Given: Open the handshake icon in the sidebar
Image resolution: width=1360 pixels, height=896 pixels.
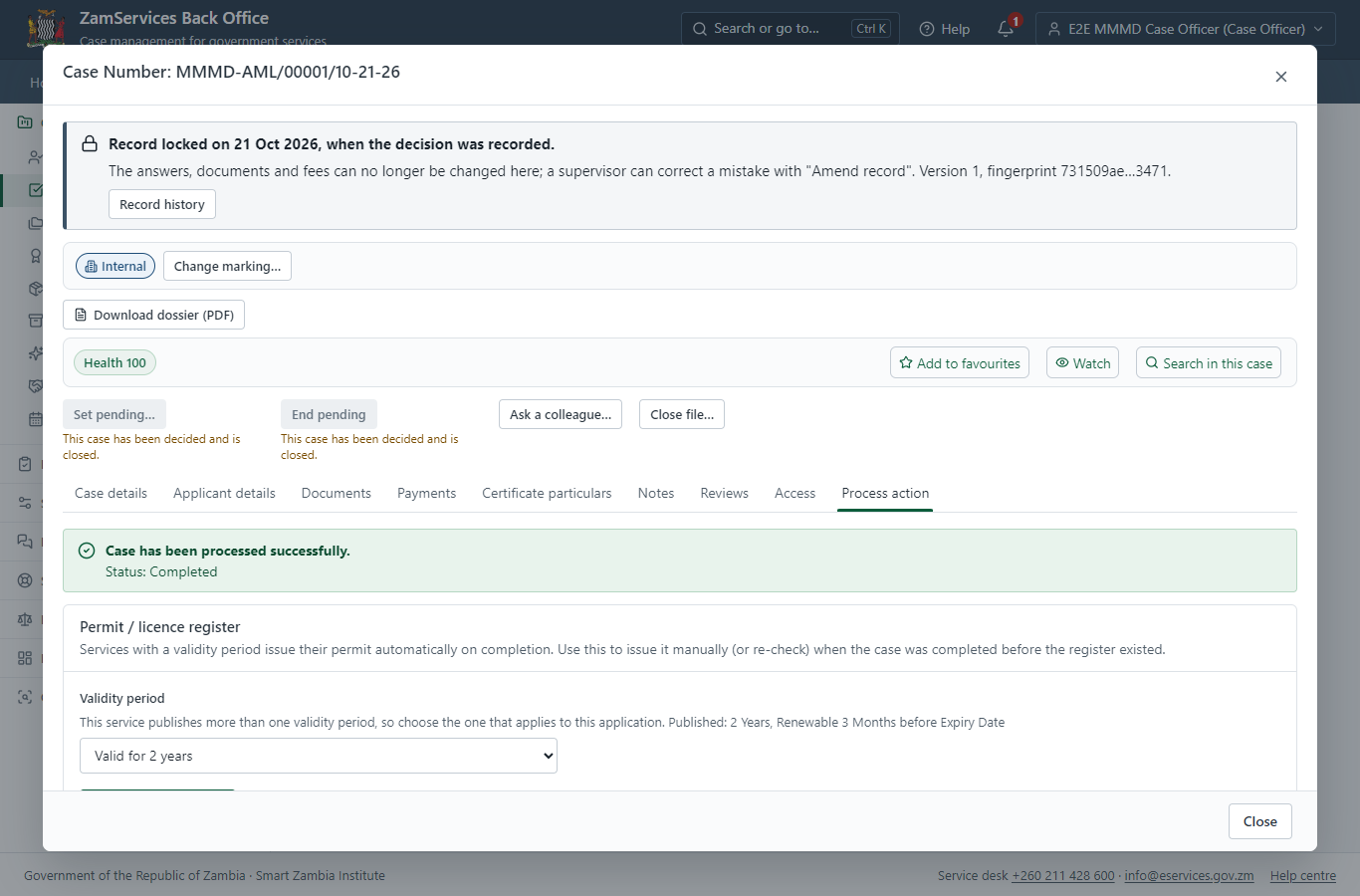Looking at the screenshot, I should [x=35, y=386].
